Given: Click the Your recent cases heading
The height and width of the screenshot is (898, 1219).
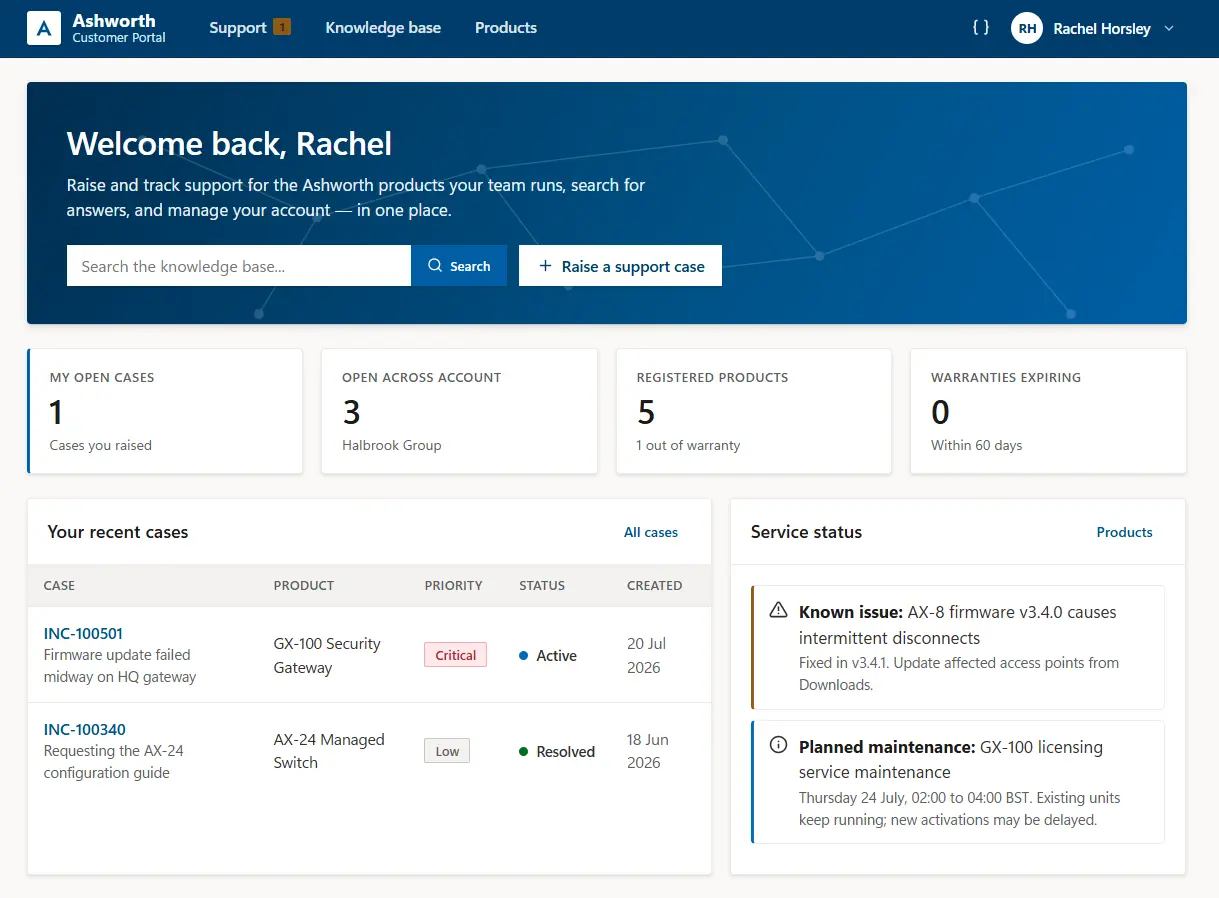Looking at the screenshot, I should pyautogui.click(x=118, y=532).
